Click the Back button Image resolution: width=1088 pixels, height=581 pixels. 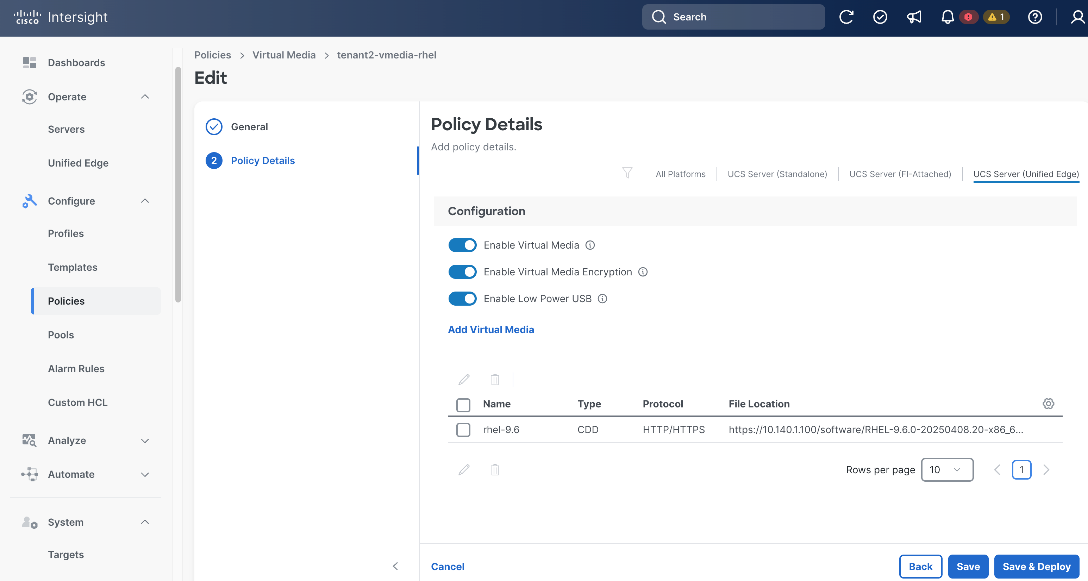tap(921, 566)
